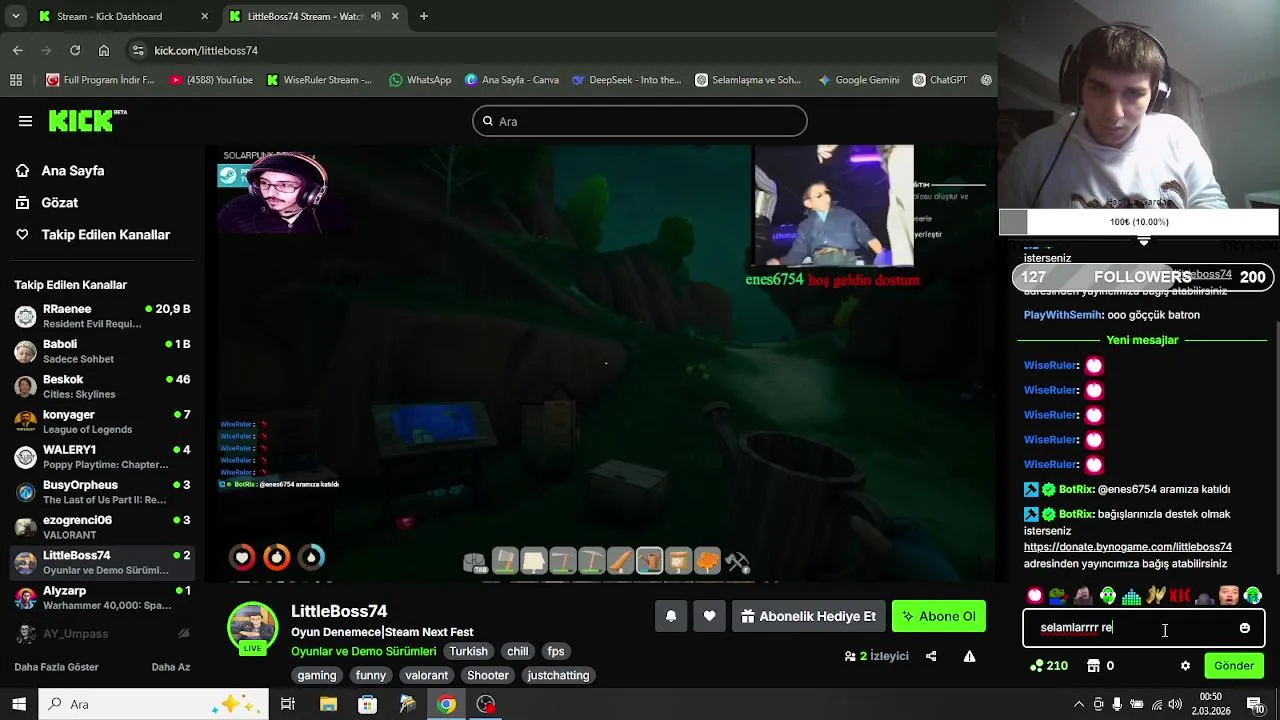
Task: Open RRaenee's channel
Action: [x=103, y=316]
